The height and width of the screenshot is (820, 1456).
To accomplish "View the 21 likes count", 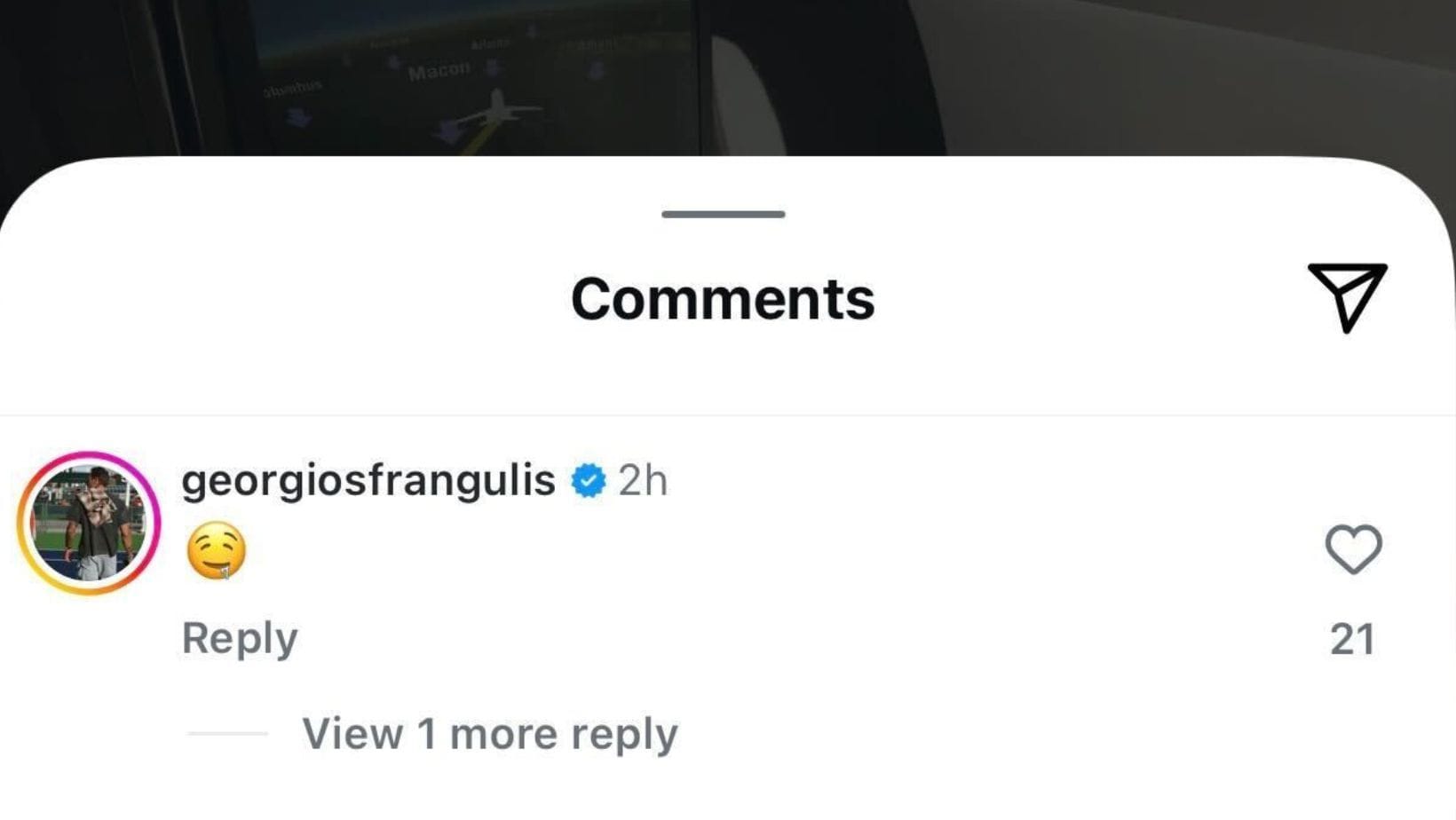I will 1352,639.
